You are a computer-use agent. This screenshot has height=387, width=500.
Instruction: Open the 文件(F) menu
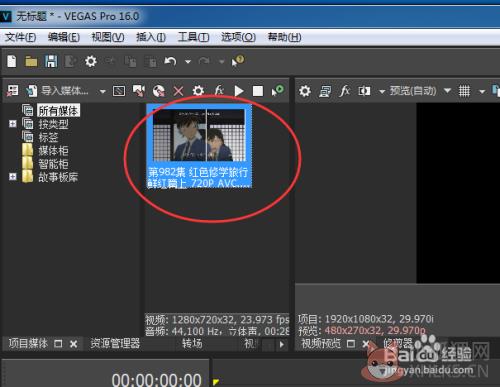coord(20,37)
